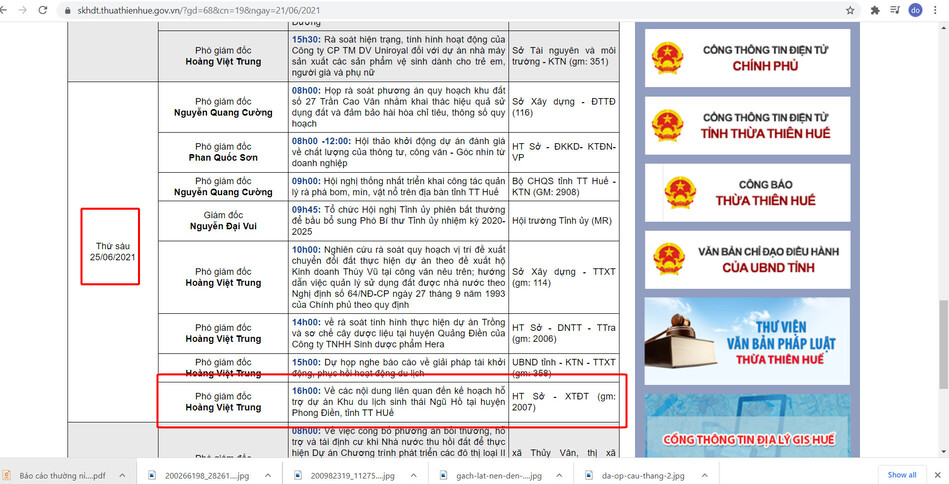Open Công báo Thừa Thiên Huế banner
The height and width of the screenshot is (484, 949).
(x=747, y=192)
